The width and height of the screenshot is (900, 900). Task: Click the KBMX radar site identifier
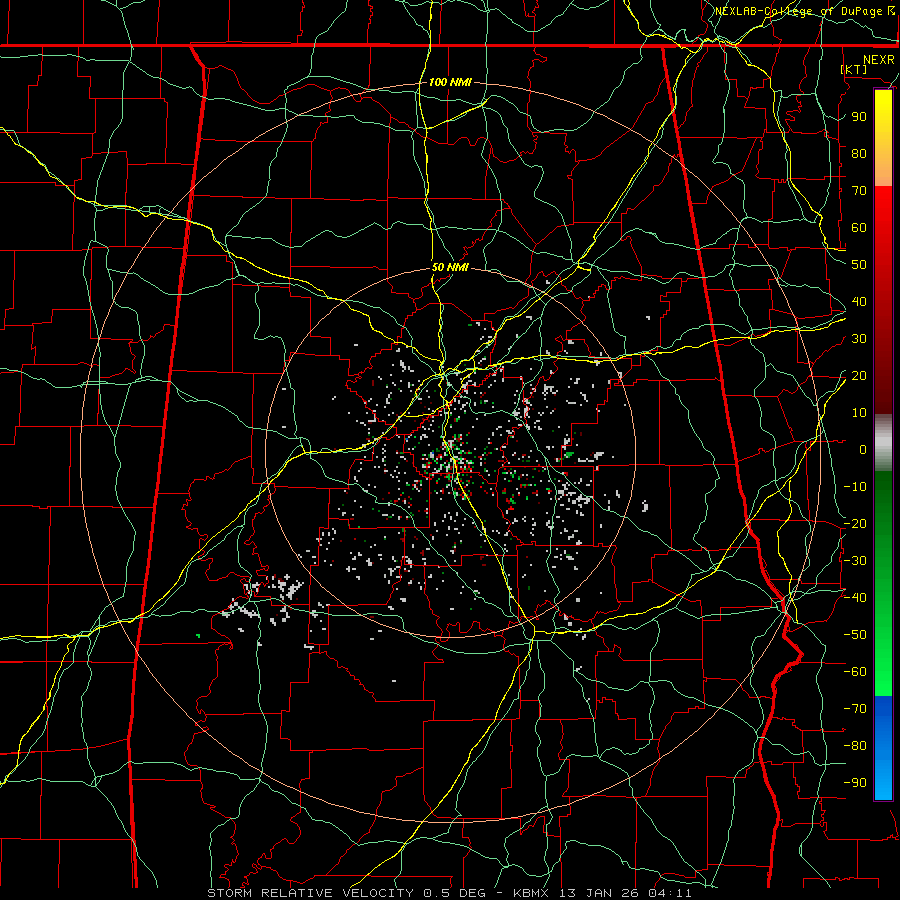tap(530, 893)
